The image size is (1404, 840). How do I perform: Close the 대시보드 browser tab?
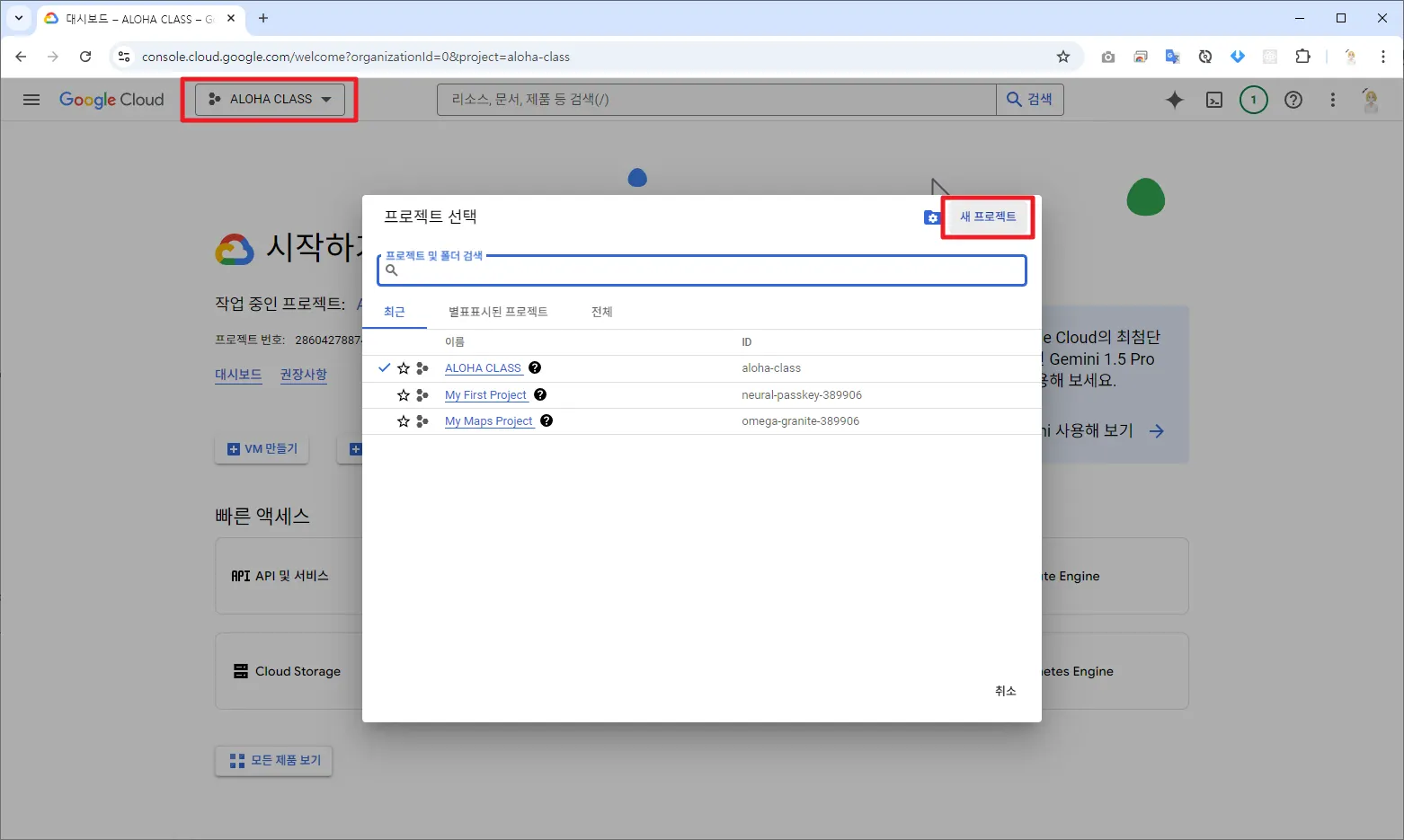[231, 18]
